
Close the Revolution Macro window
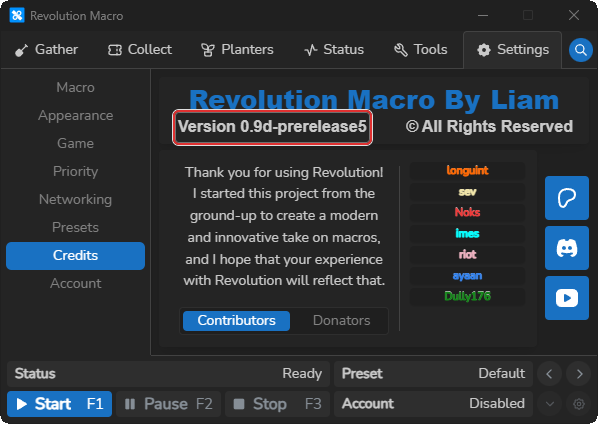pos(574,16)
